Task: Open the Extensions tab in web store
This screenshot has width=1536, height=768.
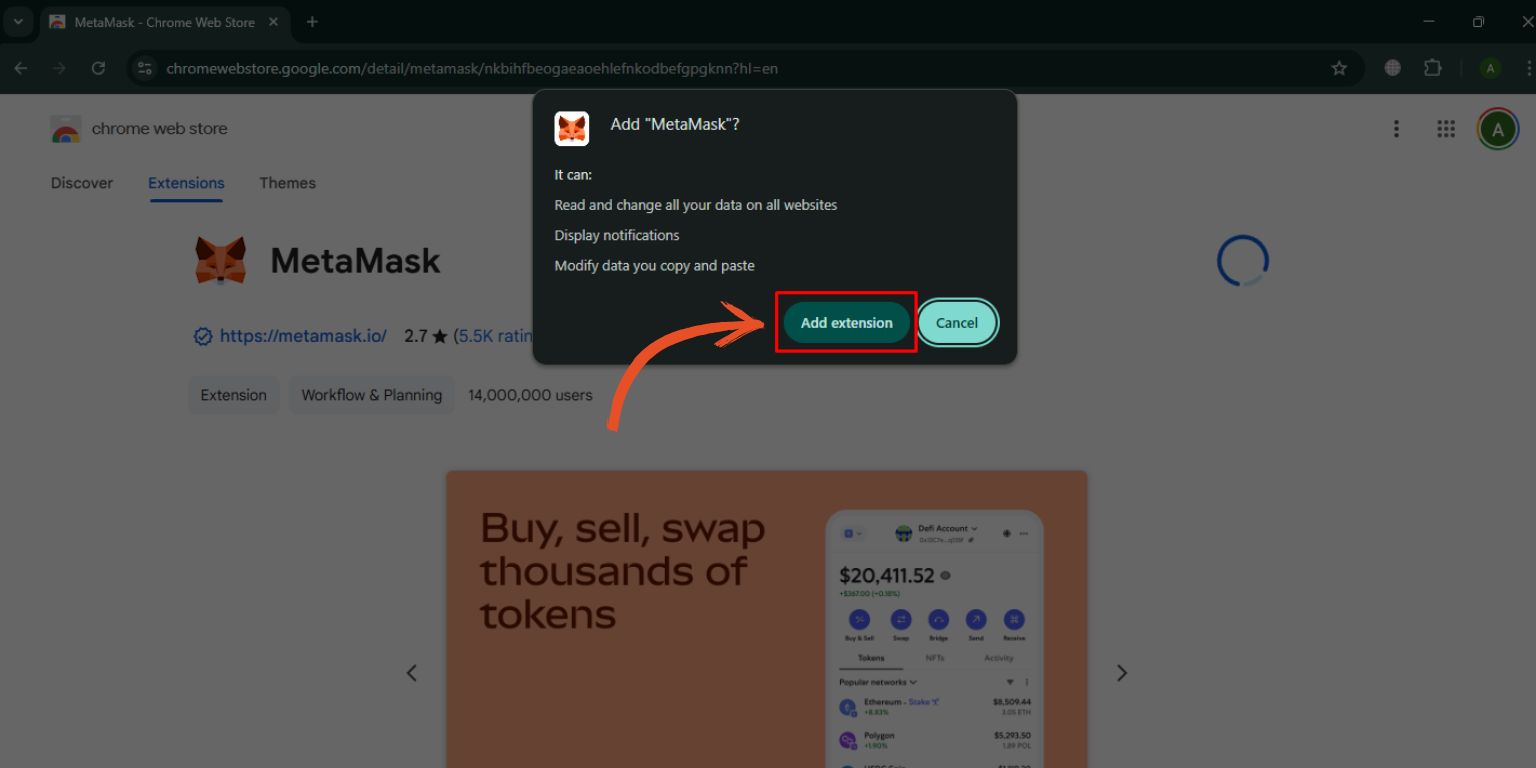Action: (x=186, y=183)
